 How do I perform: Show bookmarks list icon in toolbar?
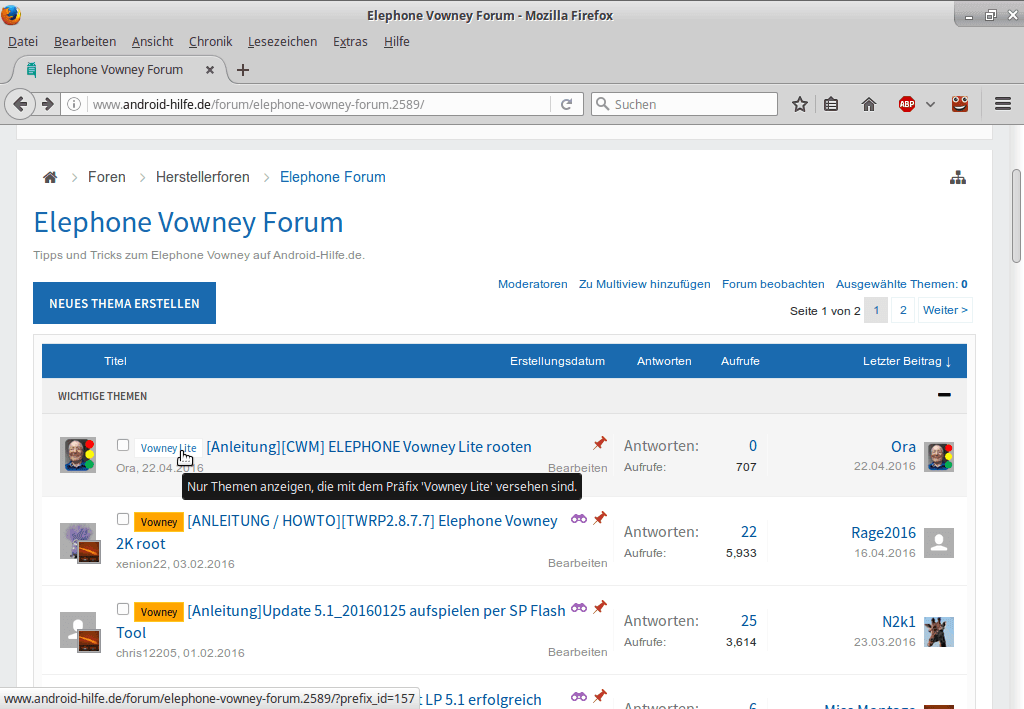(831, 104)
